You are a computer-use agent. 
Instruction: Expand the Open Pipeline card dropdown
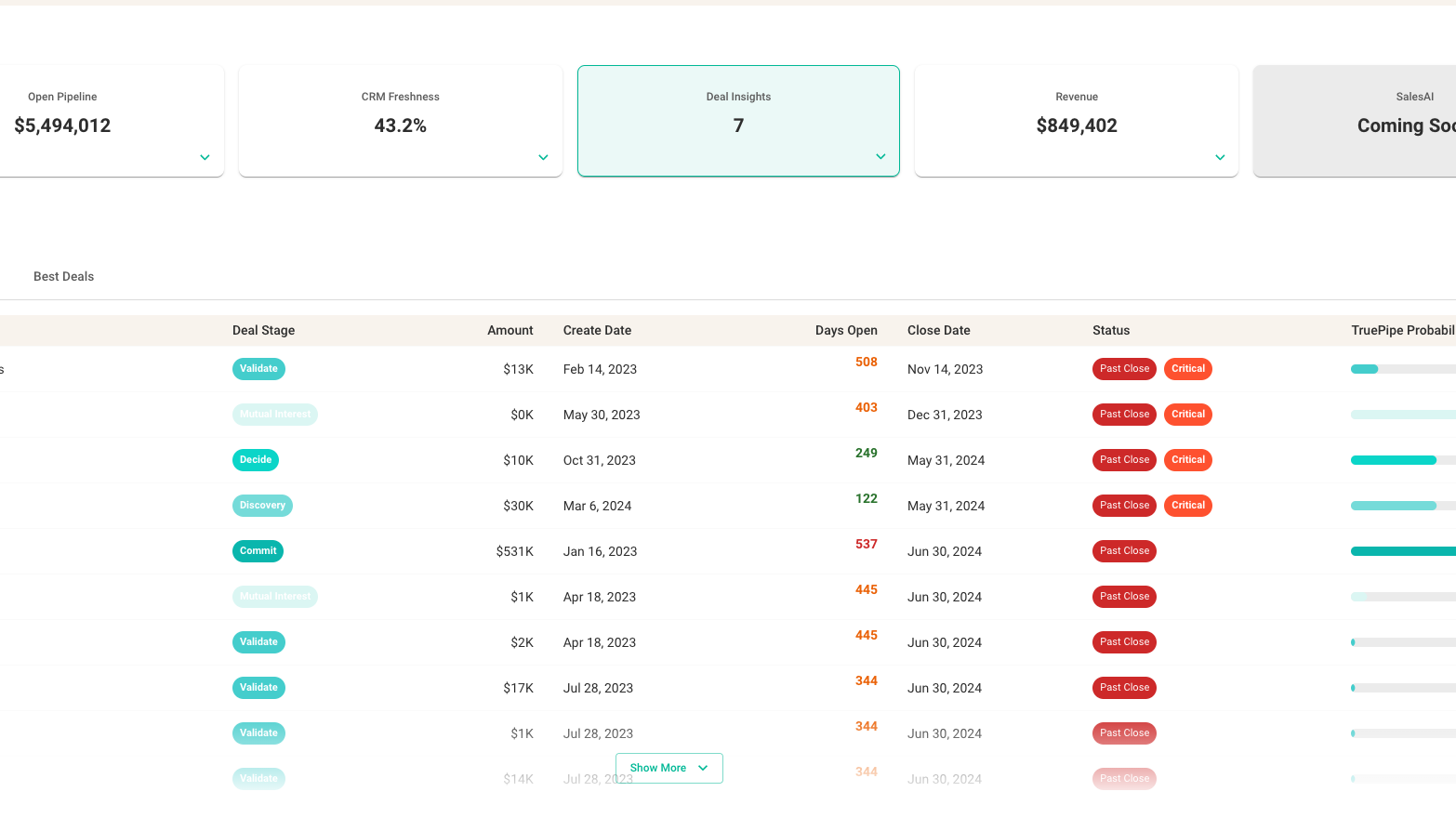click(204, 157)
